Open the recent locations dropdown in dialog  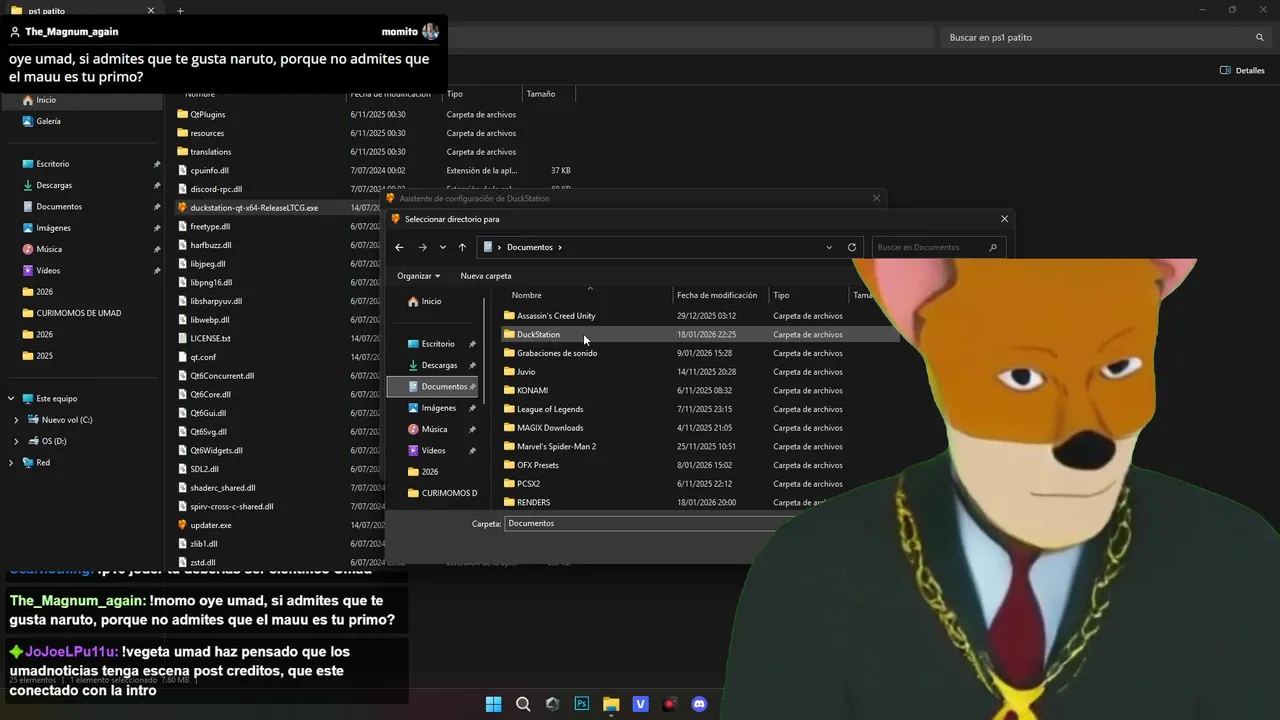pyautogui.click(x=443, y=247)
